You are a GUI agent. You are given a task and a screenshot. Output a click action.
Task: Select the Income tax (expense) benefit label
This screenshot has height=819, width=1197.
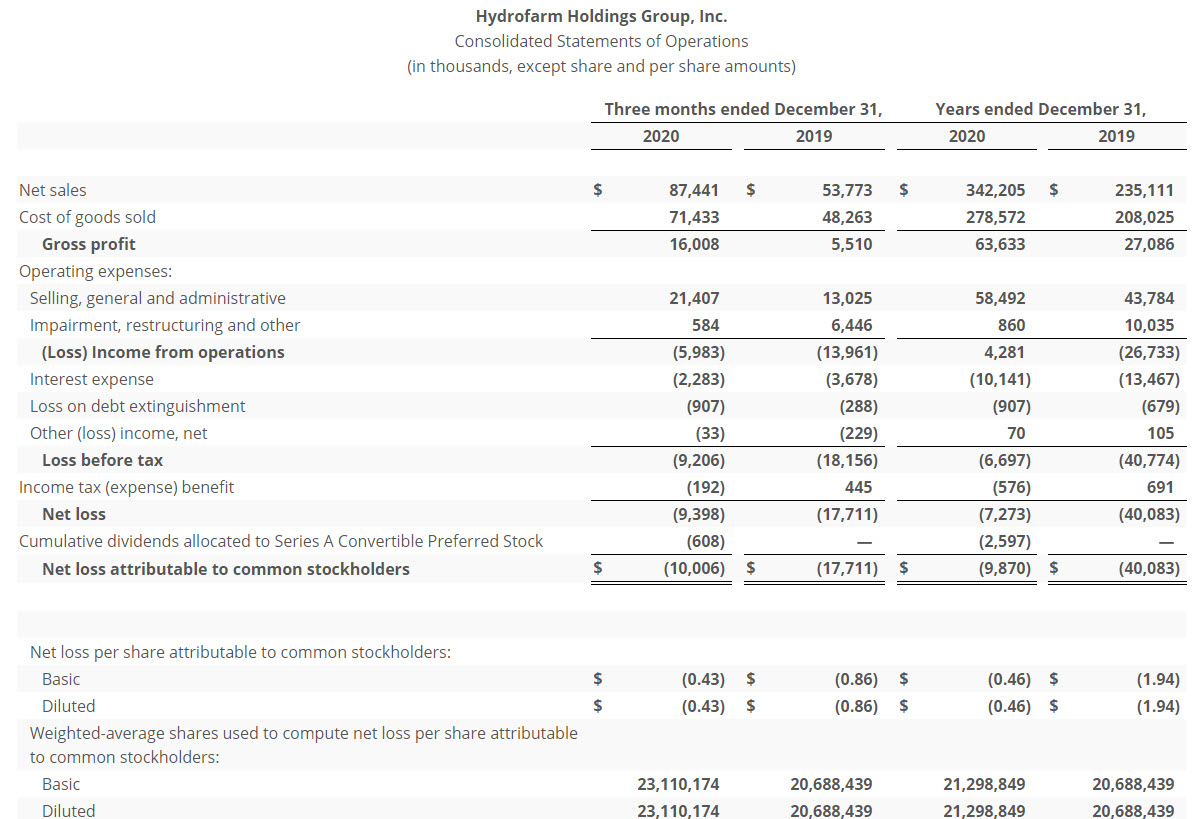pos(127,487)
